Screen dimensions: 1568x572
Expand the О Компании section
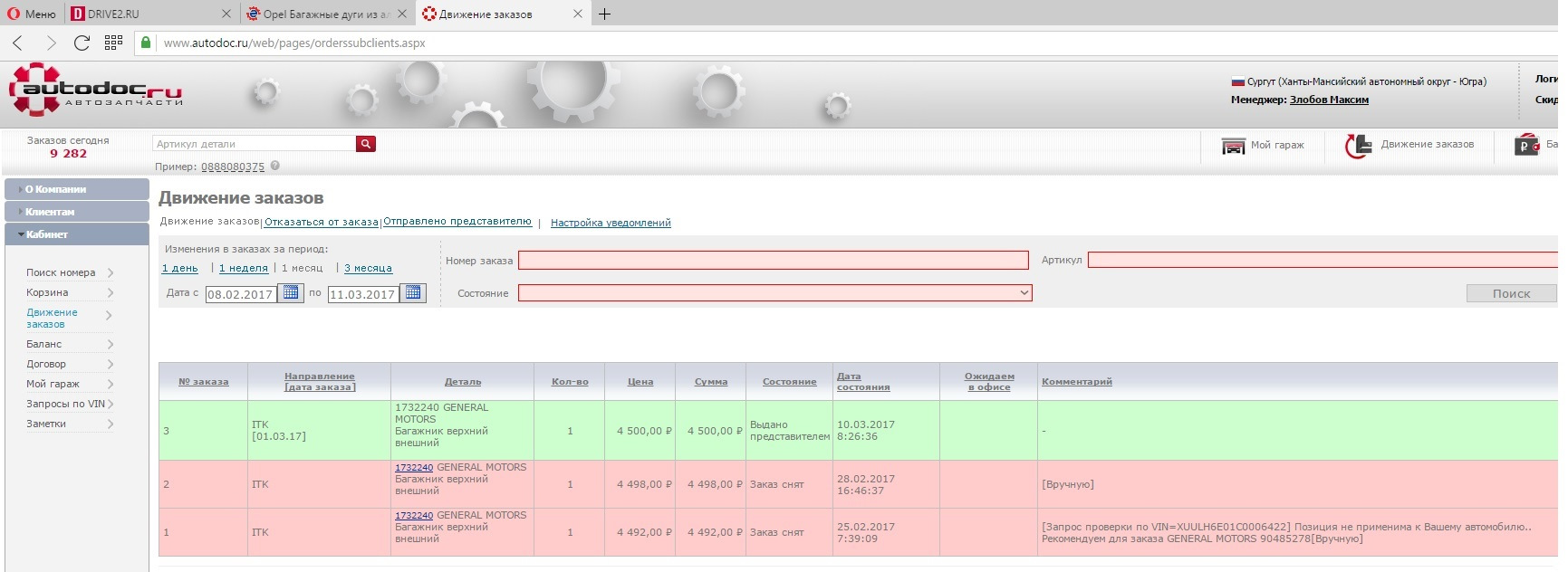coord(77,189)
